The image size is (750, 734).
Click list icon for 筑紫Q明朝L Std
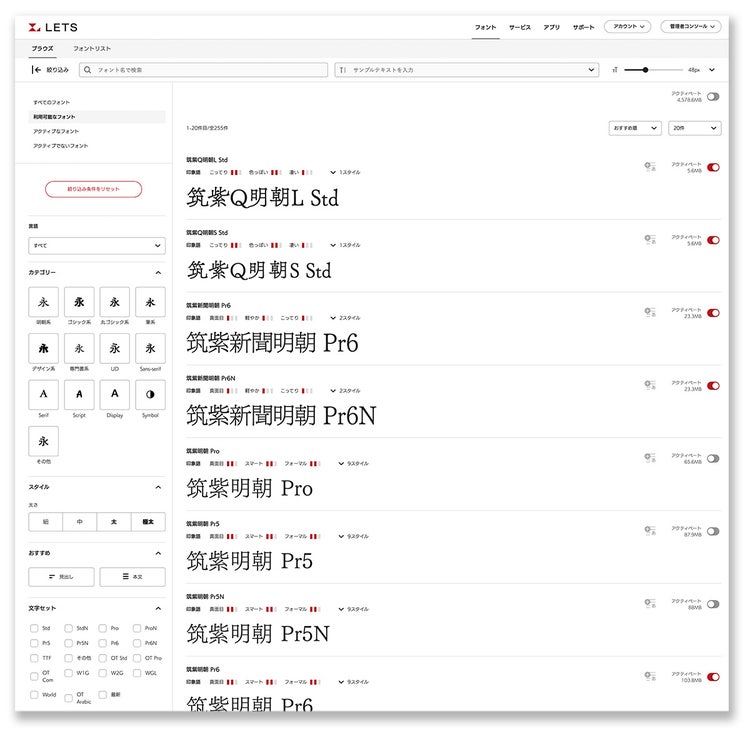point(650,166)
